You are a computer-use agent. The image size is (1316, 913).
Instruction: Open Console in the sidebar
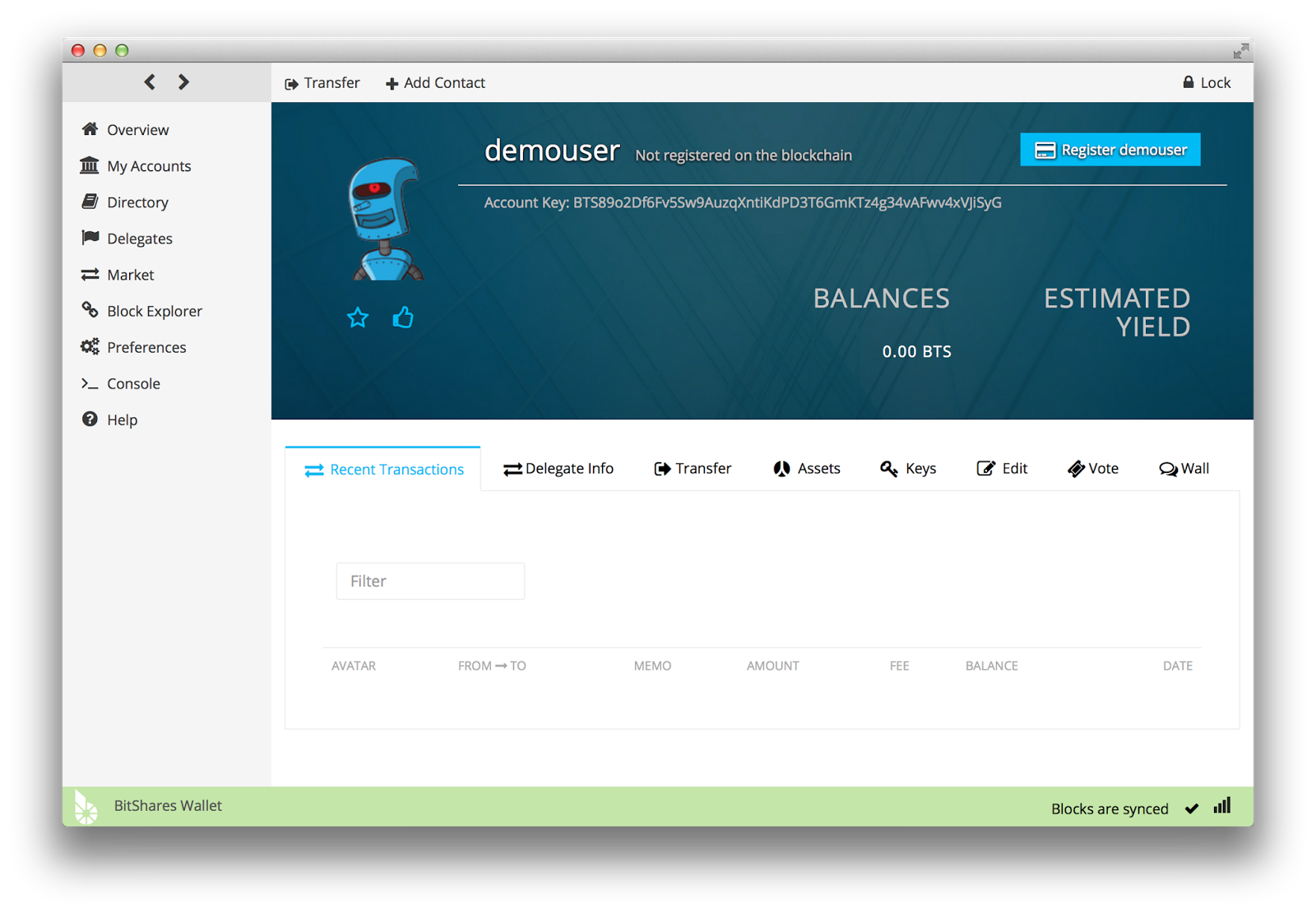[121, 383]
